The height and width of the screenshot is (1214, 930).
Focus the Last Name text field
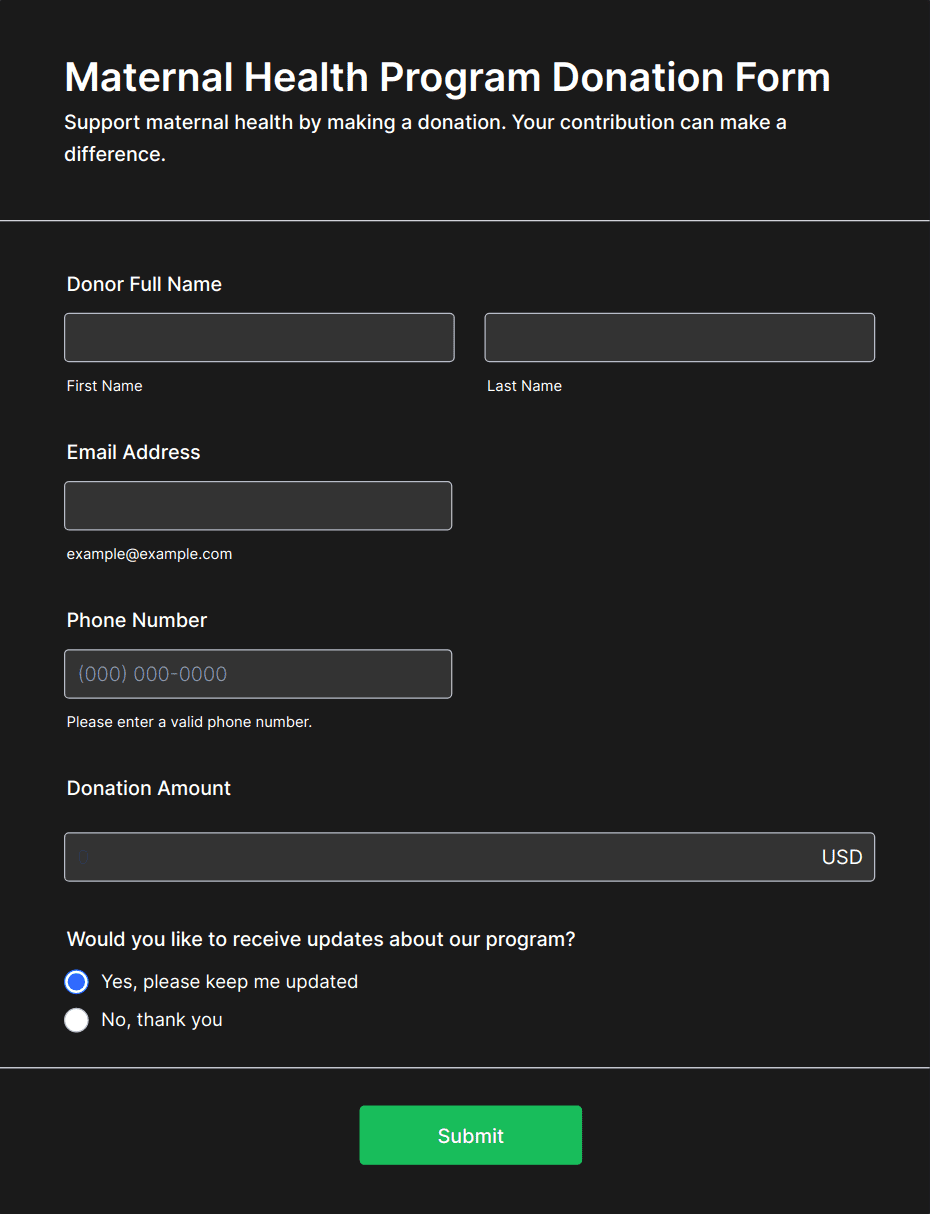click(x=679, y=338)
